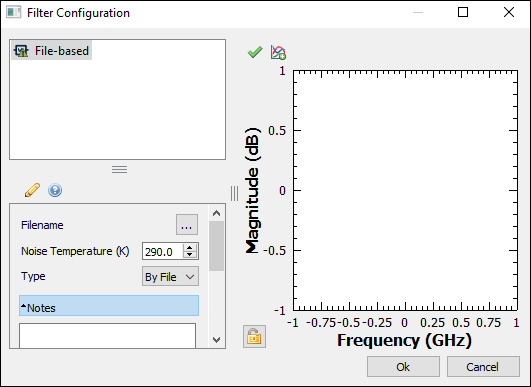Viewport: 531px width, 387px height.
Task: Maximize the Filter Configuration window
Action: point(463,12)
